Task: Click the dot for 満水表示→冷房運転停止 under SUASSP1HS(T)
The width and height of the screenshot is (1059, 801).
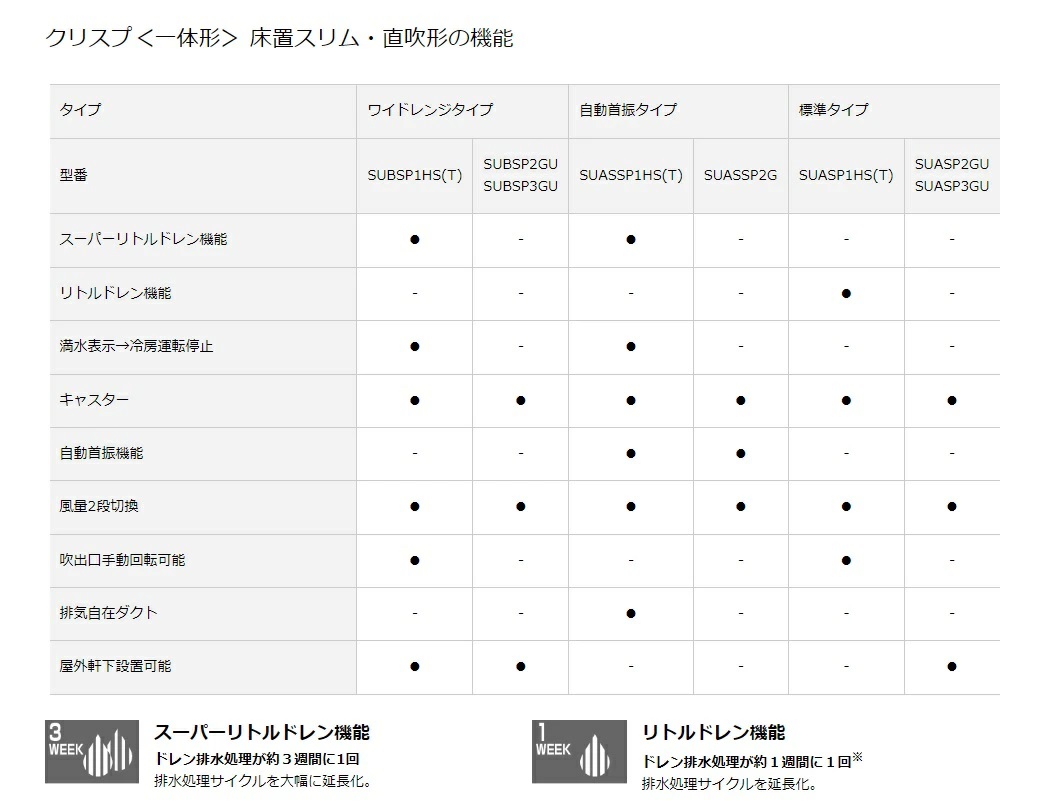Action: tap(631, 346)
